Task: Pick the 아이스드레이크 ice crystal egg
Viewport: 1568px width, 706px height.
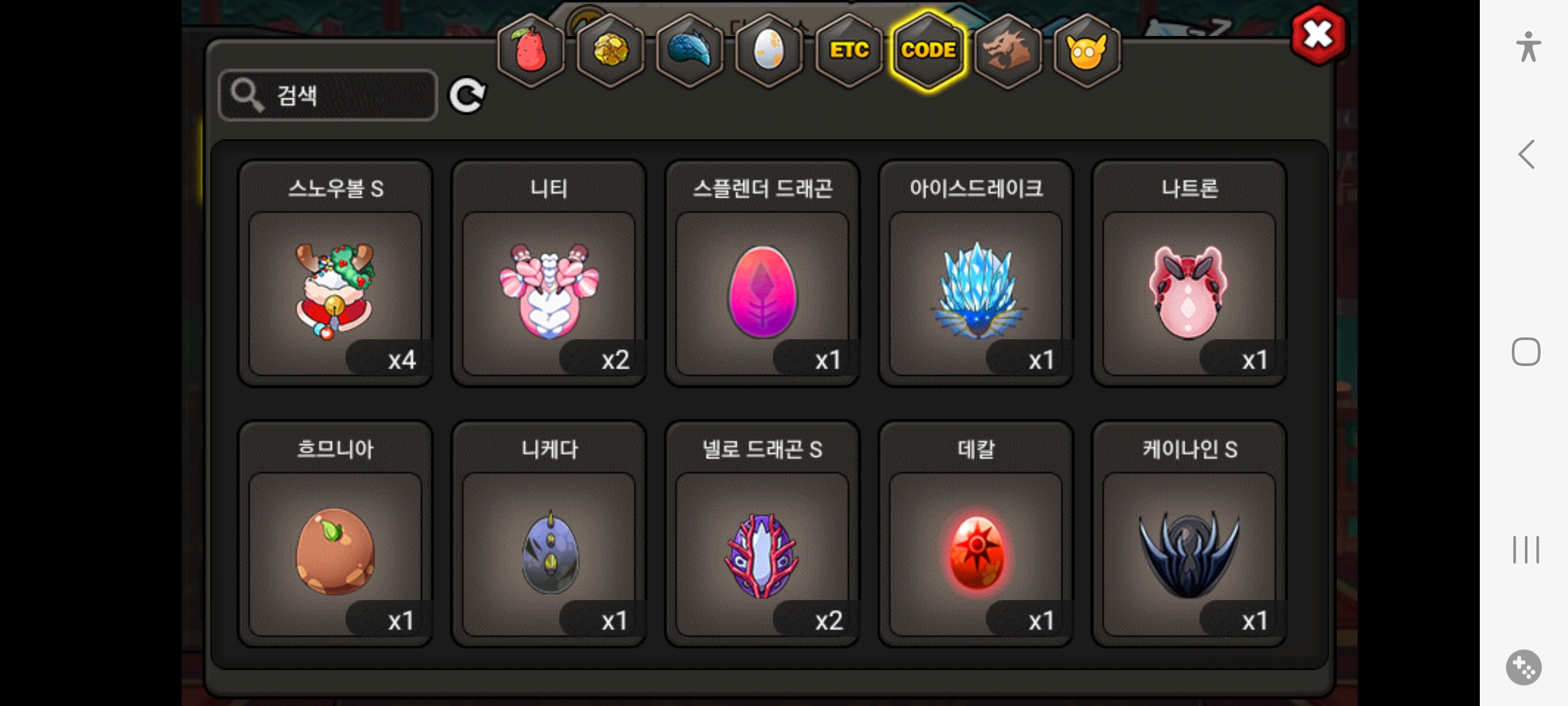Action: coord(976,273)
